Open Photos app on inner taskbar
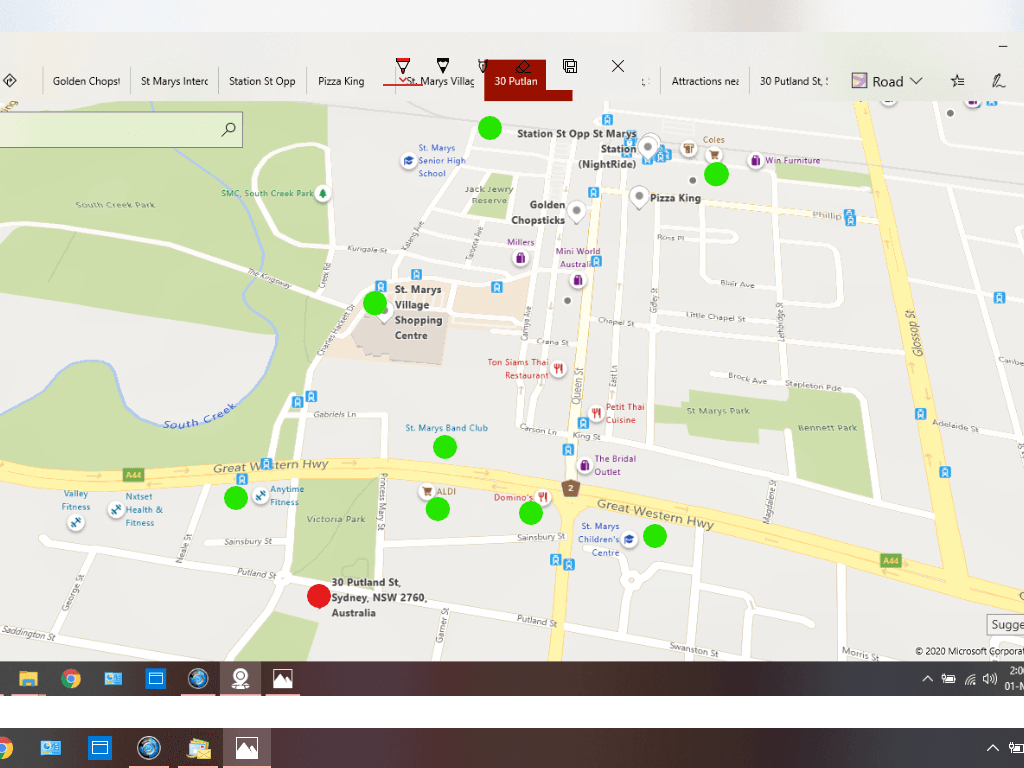The image size is (1024, 768). [x=282, y=679]
